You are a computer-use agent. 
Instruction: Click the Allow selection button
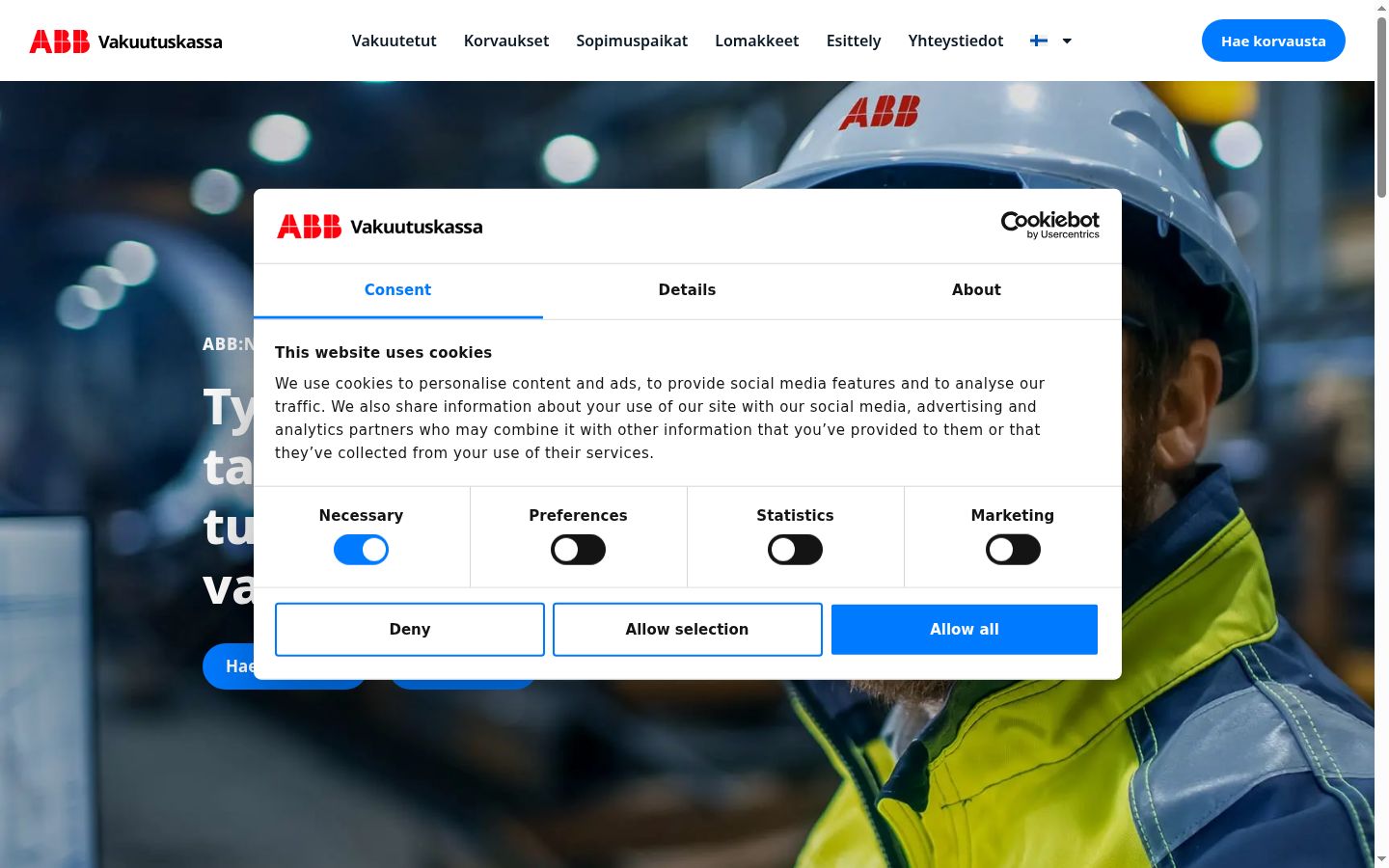pos(688,630)
